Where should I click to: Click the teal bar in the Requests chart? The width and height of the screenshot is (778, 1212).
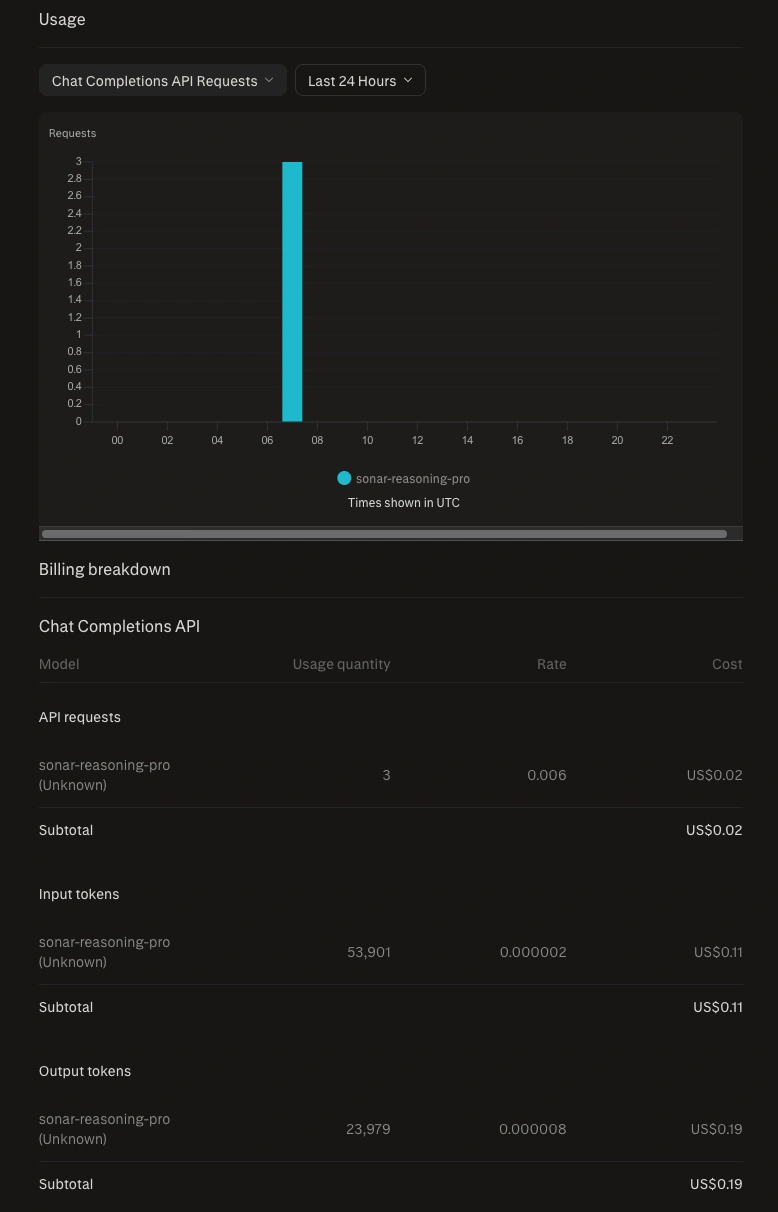click(x=292, y=291)
